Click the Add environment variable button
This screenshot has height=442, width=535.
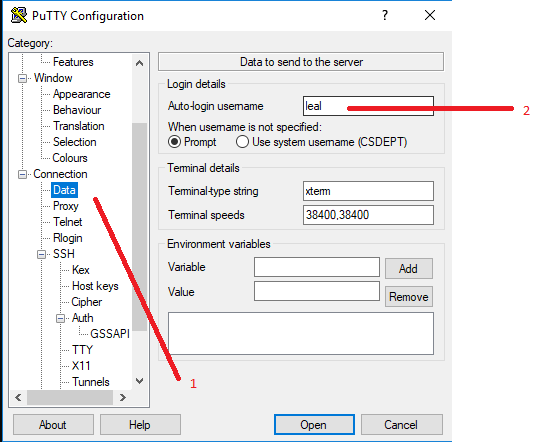409,269
